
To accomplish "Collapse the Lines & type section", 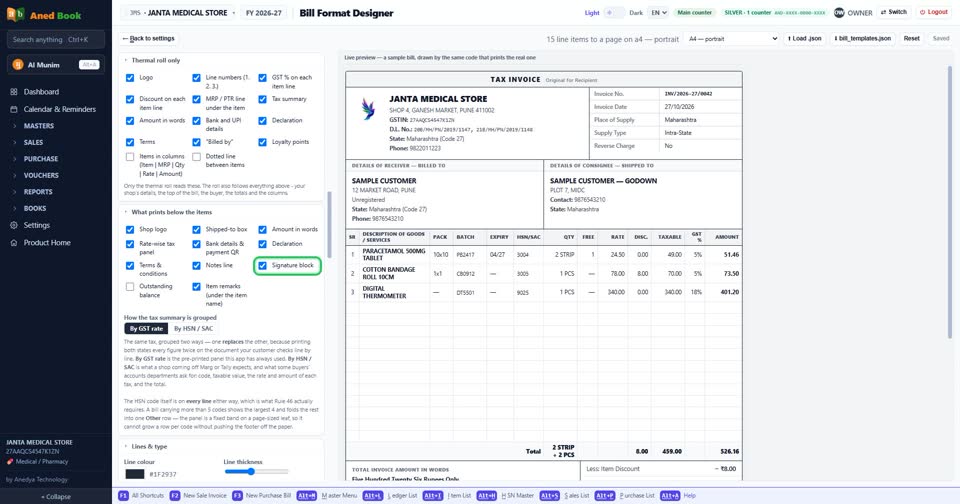I will pos(126,446).
